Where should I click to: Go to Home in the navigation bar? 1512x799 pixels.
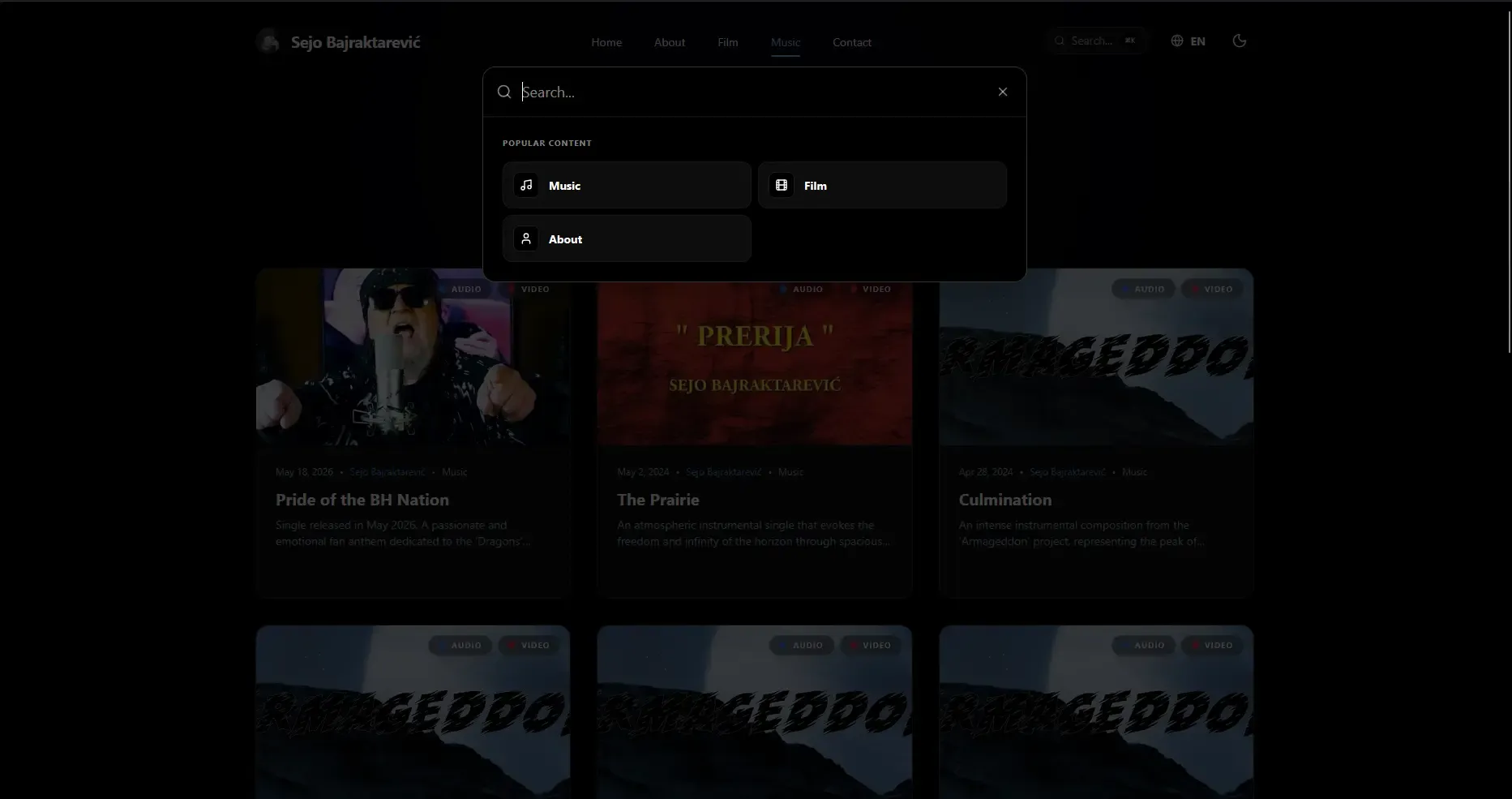(606, 42)
